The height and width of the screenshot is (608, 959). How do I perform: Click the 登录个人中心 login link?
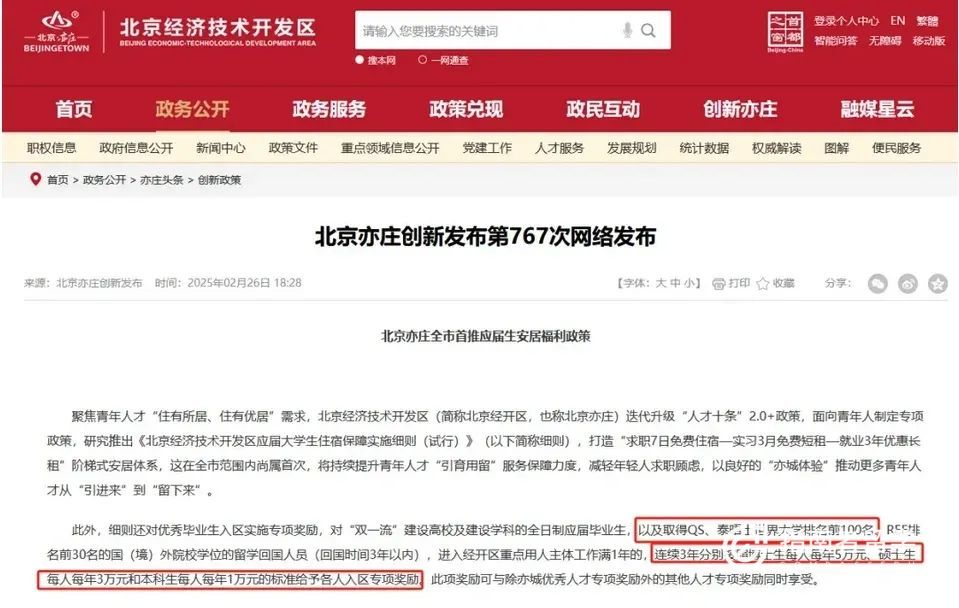(846, 21)
